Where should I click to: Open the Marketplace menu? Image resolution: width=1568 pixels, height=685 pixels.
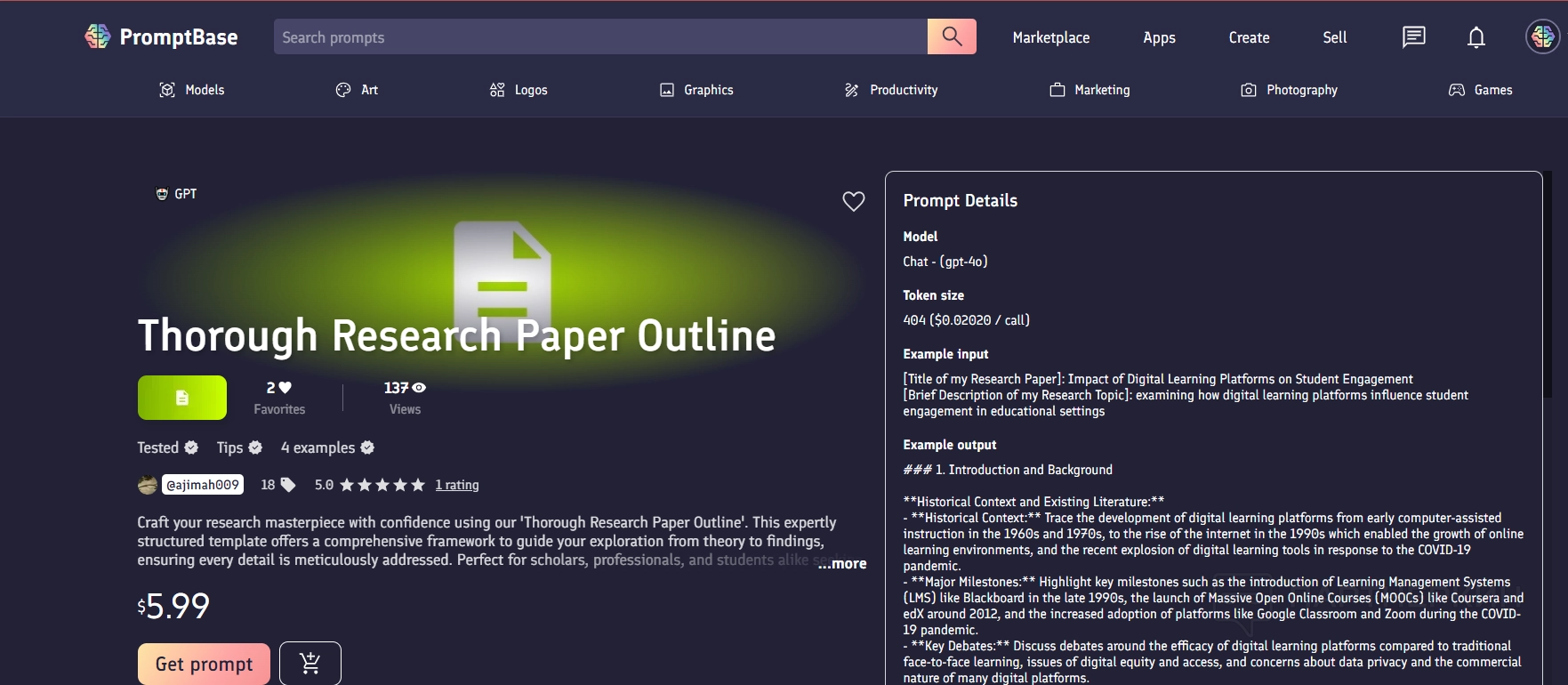(x=1050, y=37)
